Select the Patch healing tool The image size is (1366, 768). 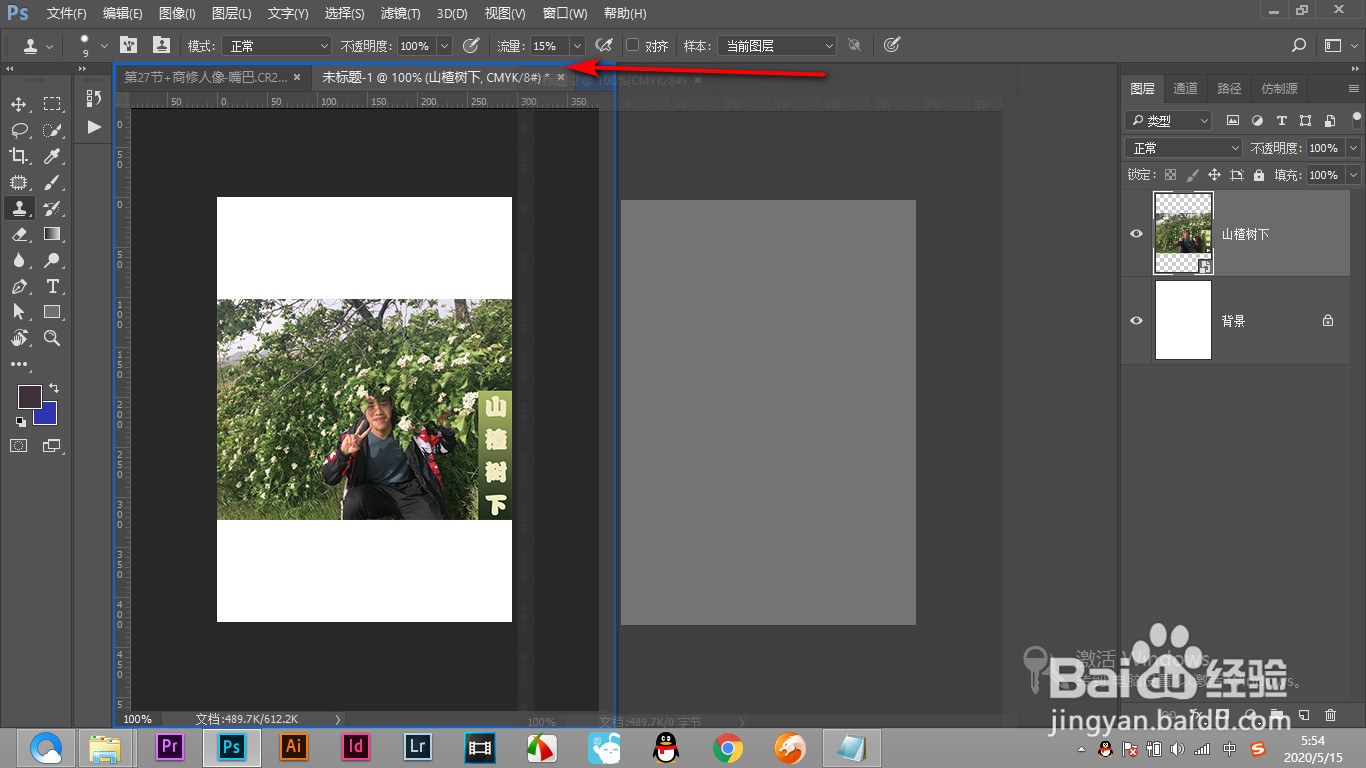[19, 182]
